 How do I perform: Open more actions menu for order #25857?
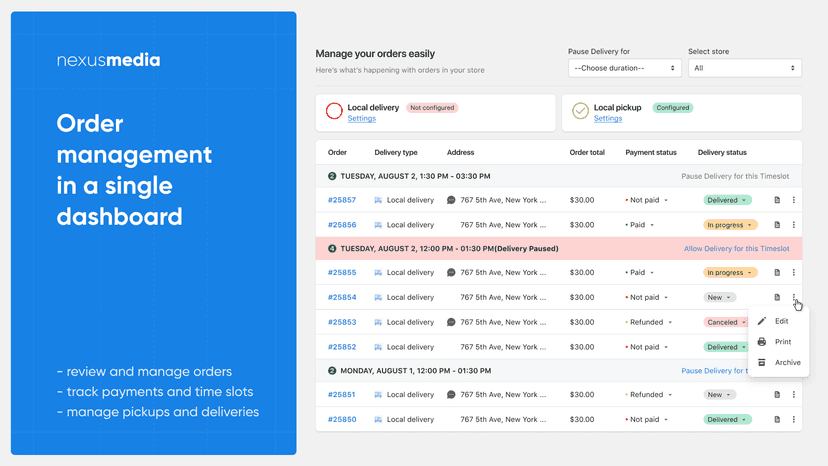tap(794, 200)
